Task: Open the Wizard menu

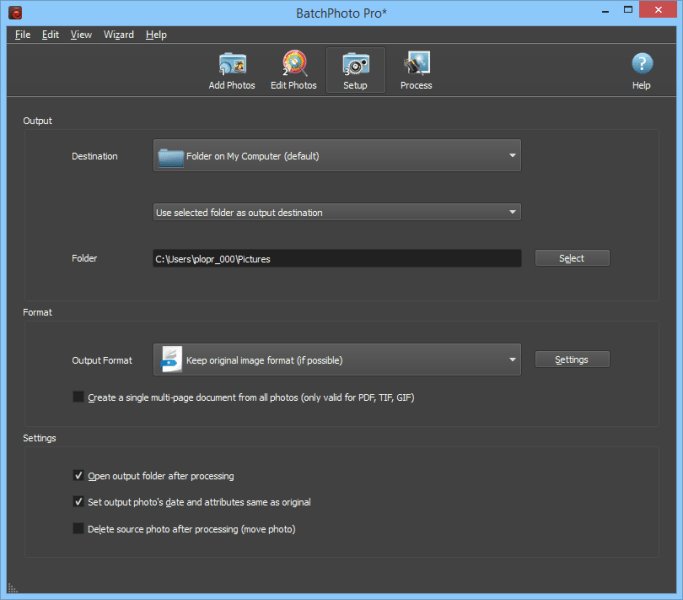Action: point(118,34)
